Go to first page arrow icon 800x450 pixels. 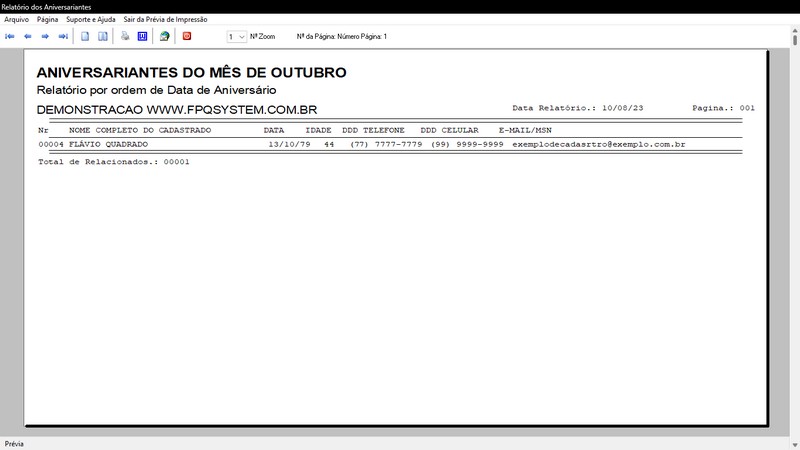(10, 36)
